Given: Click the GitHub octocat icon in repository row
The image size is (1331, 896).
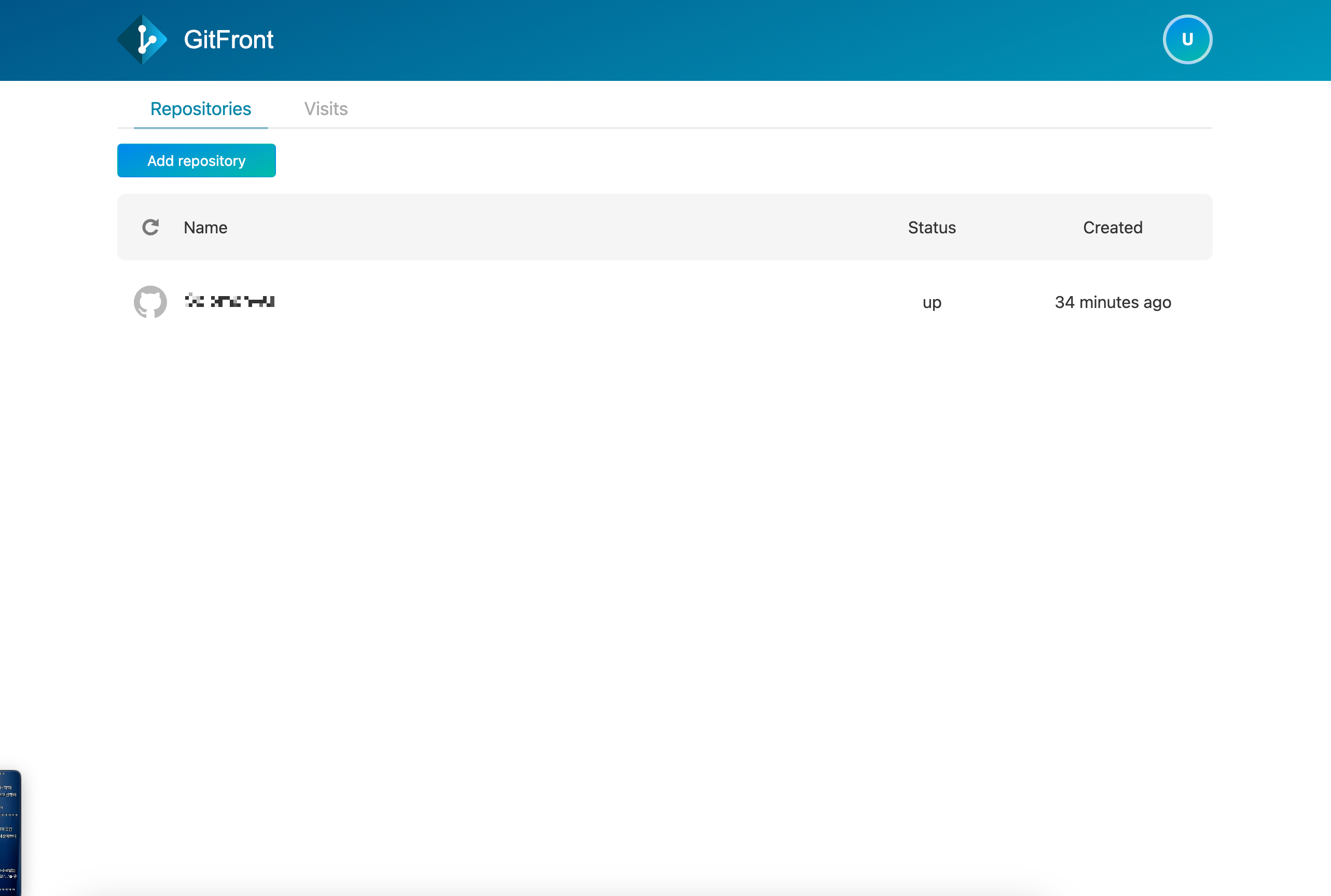Looking at the screenshot, I should 150,302.
